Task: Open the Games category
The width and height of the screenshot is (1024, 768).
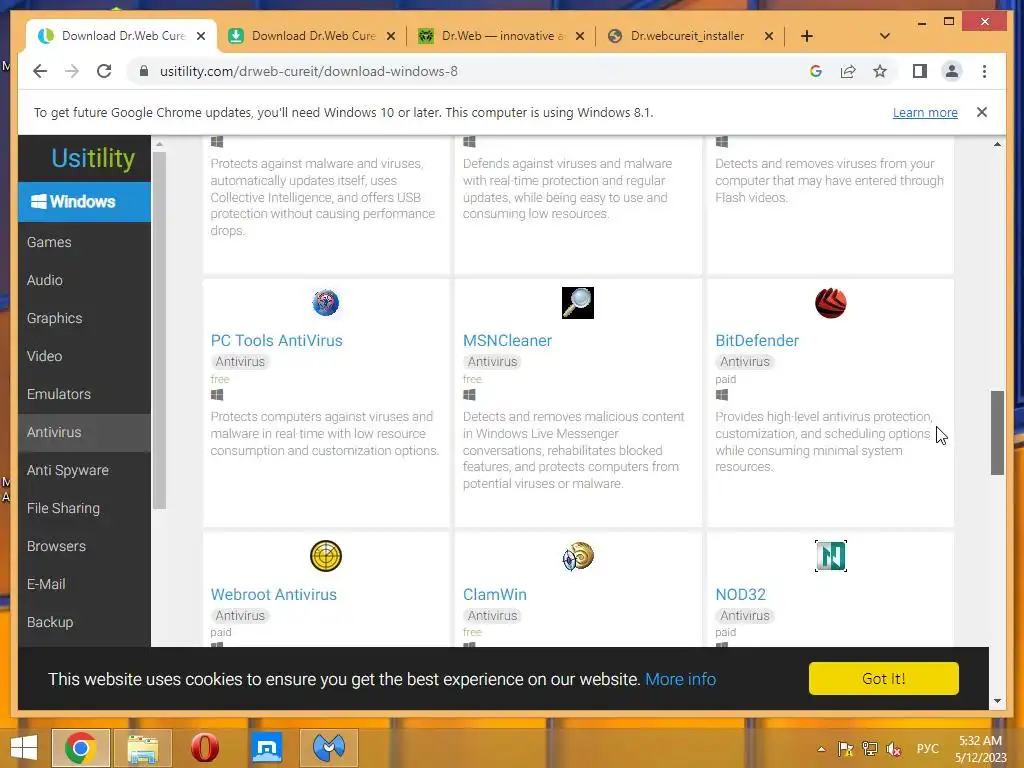Action: point(84,242)
